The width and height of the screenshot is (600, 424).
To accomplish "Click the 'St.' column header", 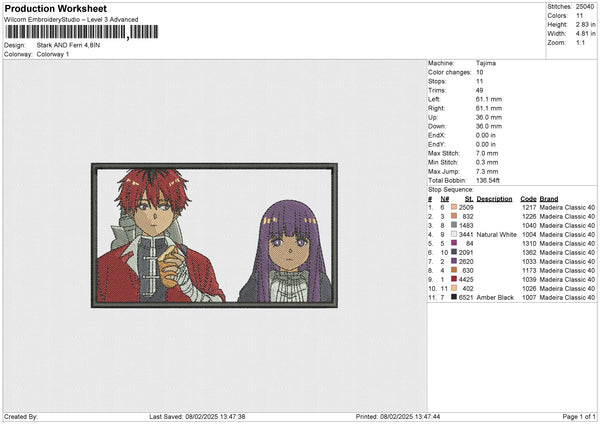I will coord(469,199).
